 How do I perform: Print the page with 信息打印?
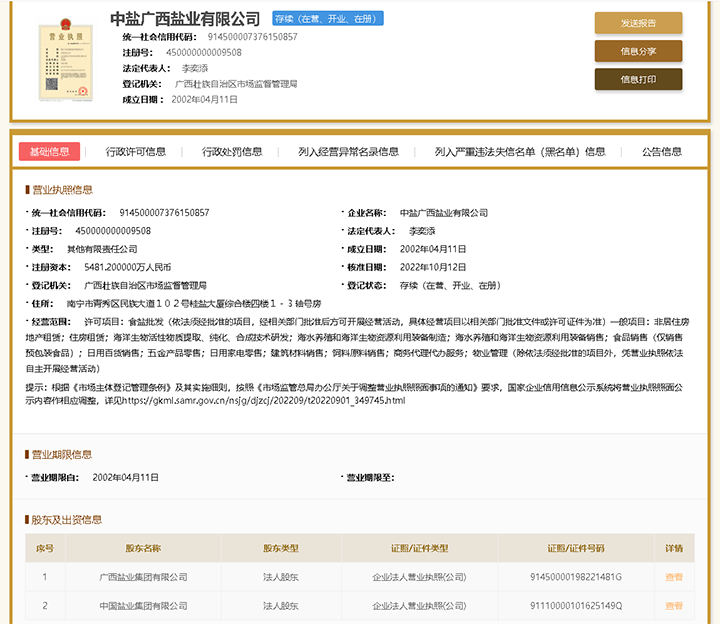pos(638,79)
